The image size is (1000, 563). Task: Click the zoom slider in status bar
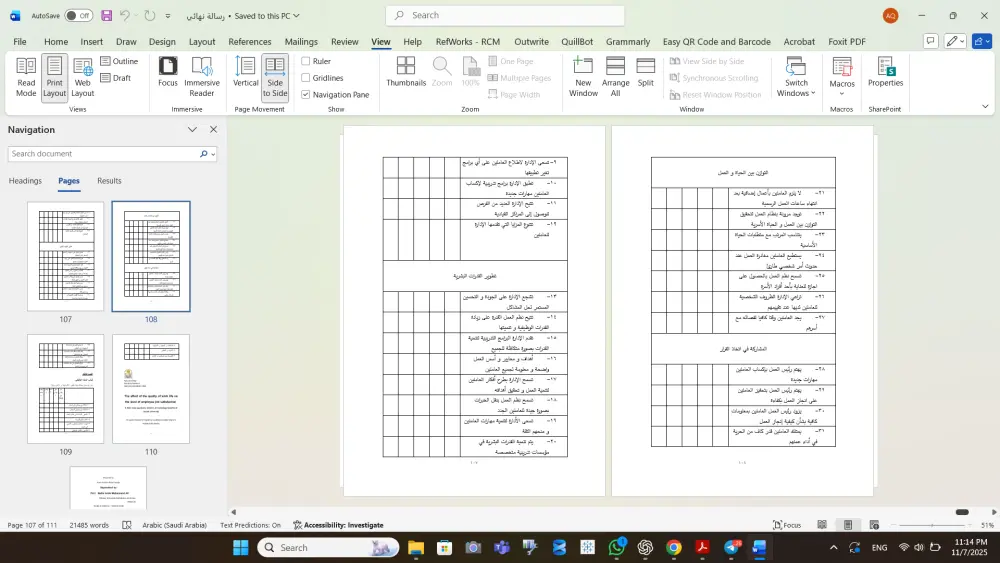[x=932, y=525]
